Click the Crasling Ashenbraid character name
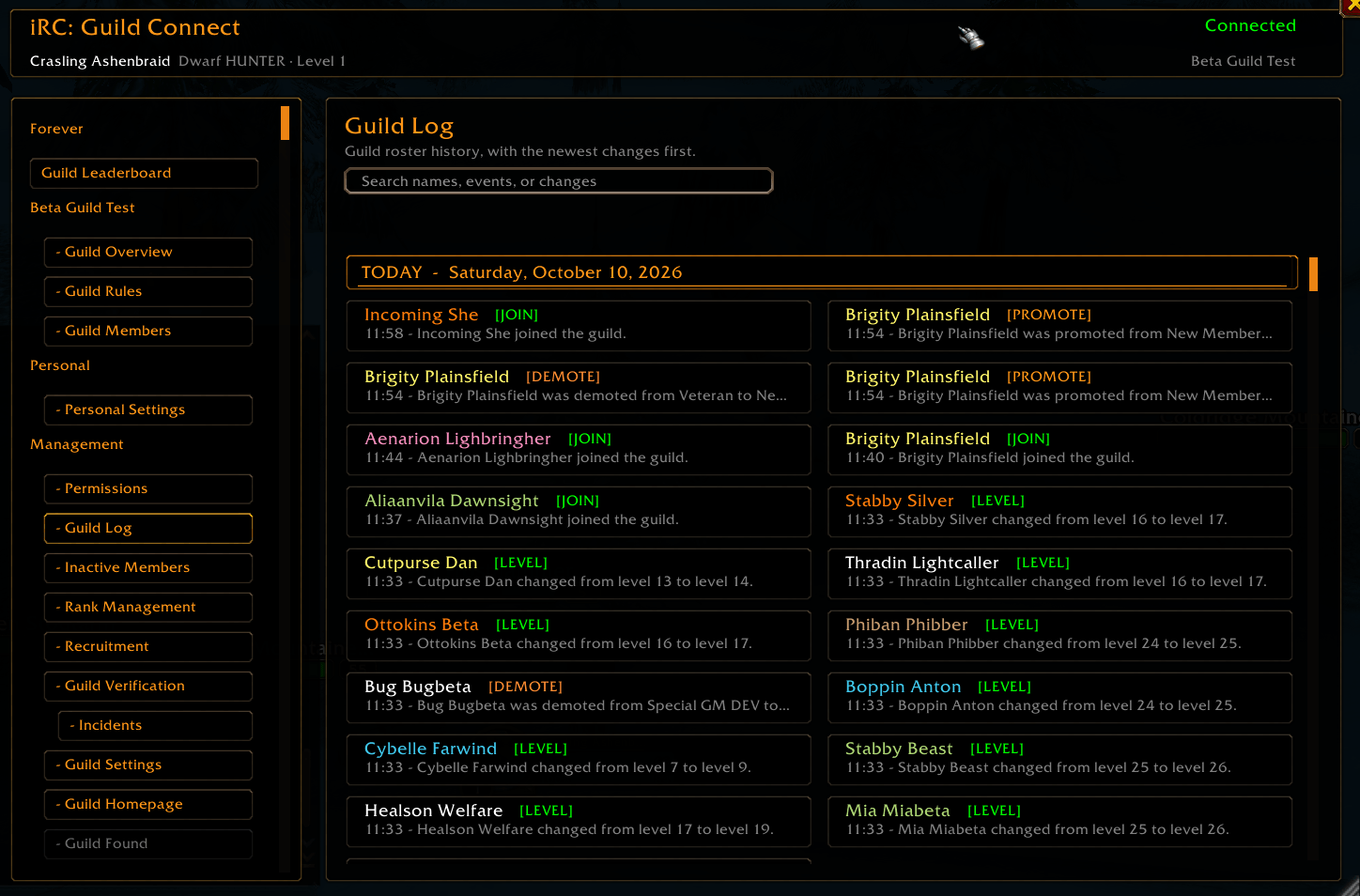Viewport: 1360px width, 896px height. coord(100,61)
